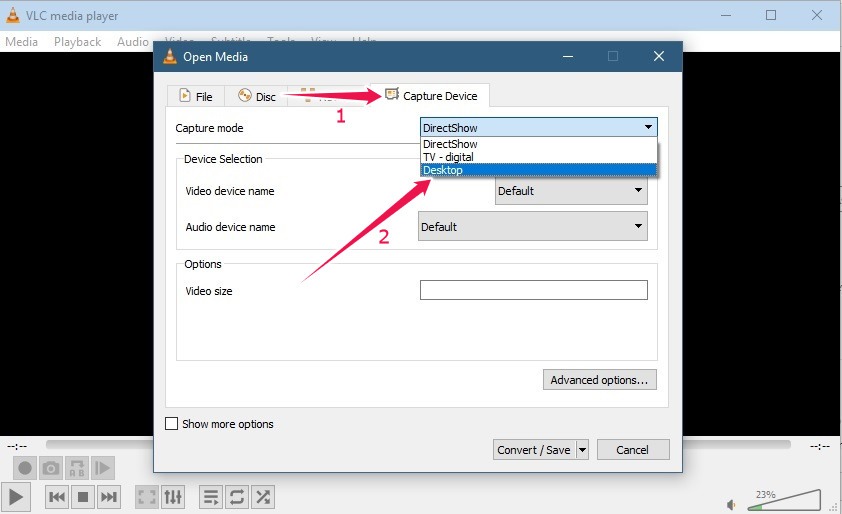Toggle the playlist view icon

tap(211, 497)
